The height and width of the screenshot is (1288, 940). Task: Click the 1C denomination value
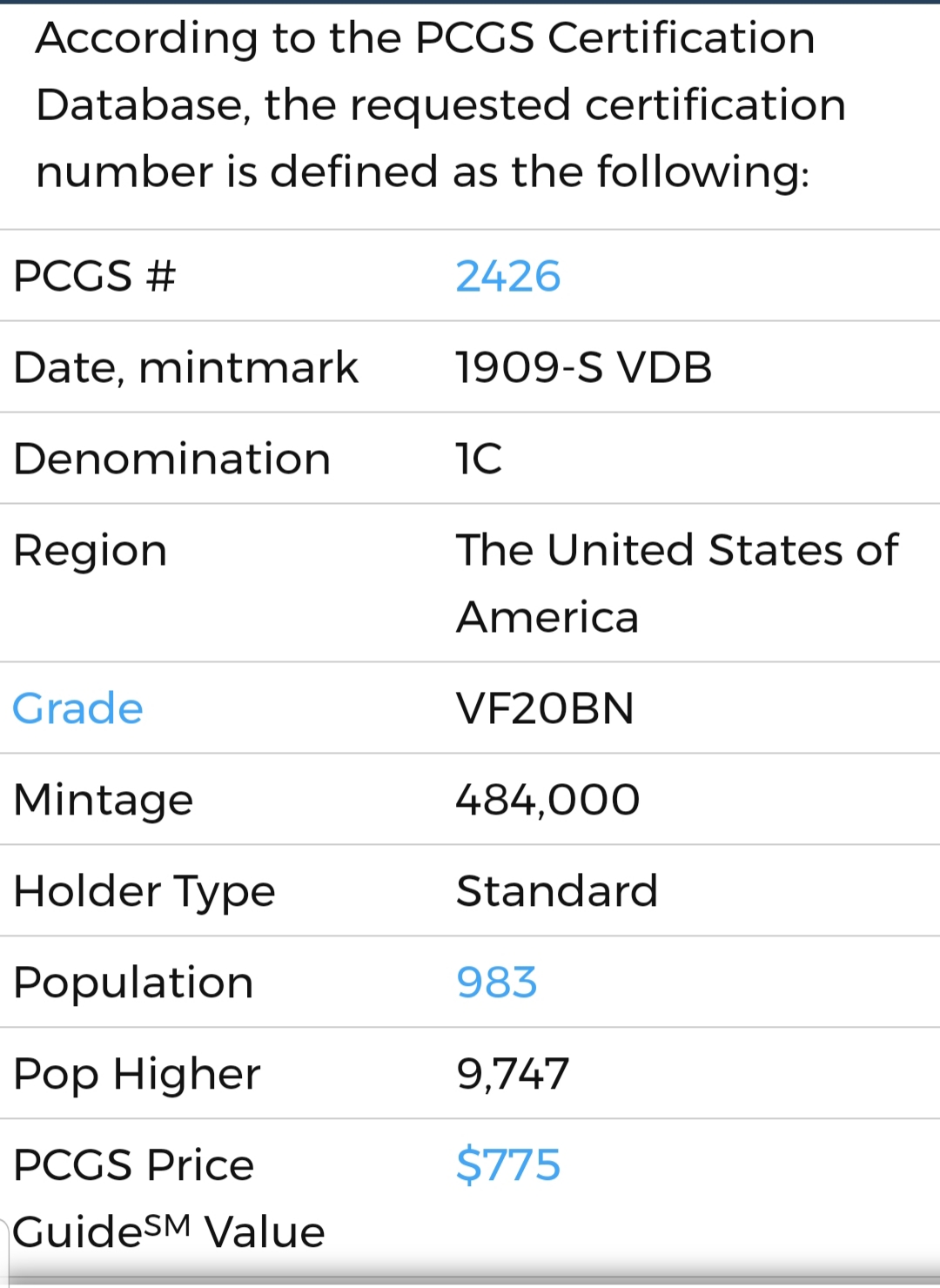(x=480, y=459)
